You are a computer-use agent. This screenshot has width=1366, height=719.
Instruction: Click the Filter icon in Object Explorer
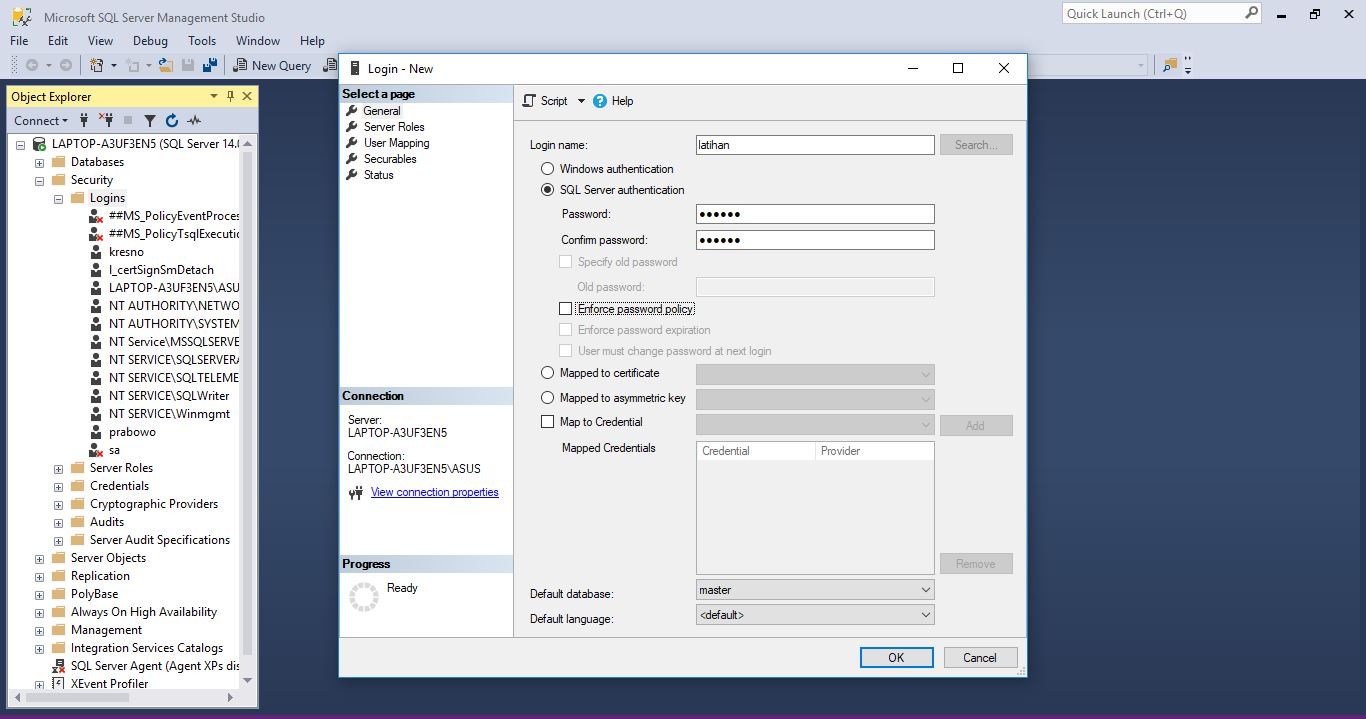click(150, 120)
